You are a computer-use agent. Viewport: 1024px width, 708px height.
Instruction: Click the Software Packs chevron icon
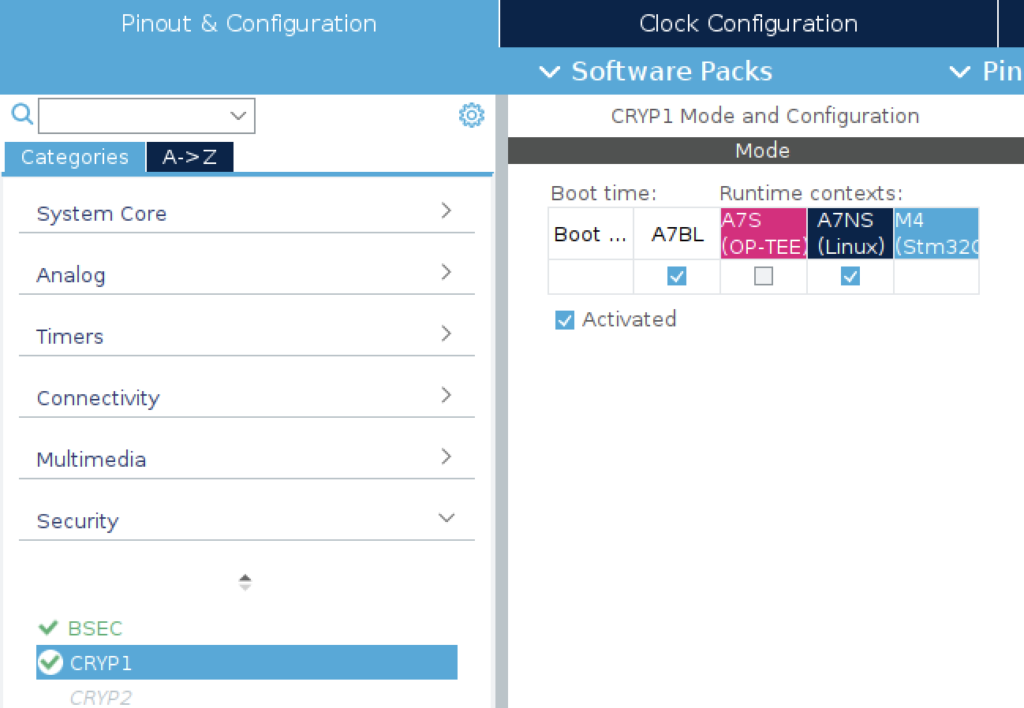pyautogui.click(x=550, y=72)
